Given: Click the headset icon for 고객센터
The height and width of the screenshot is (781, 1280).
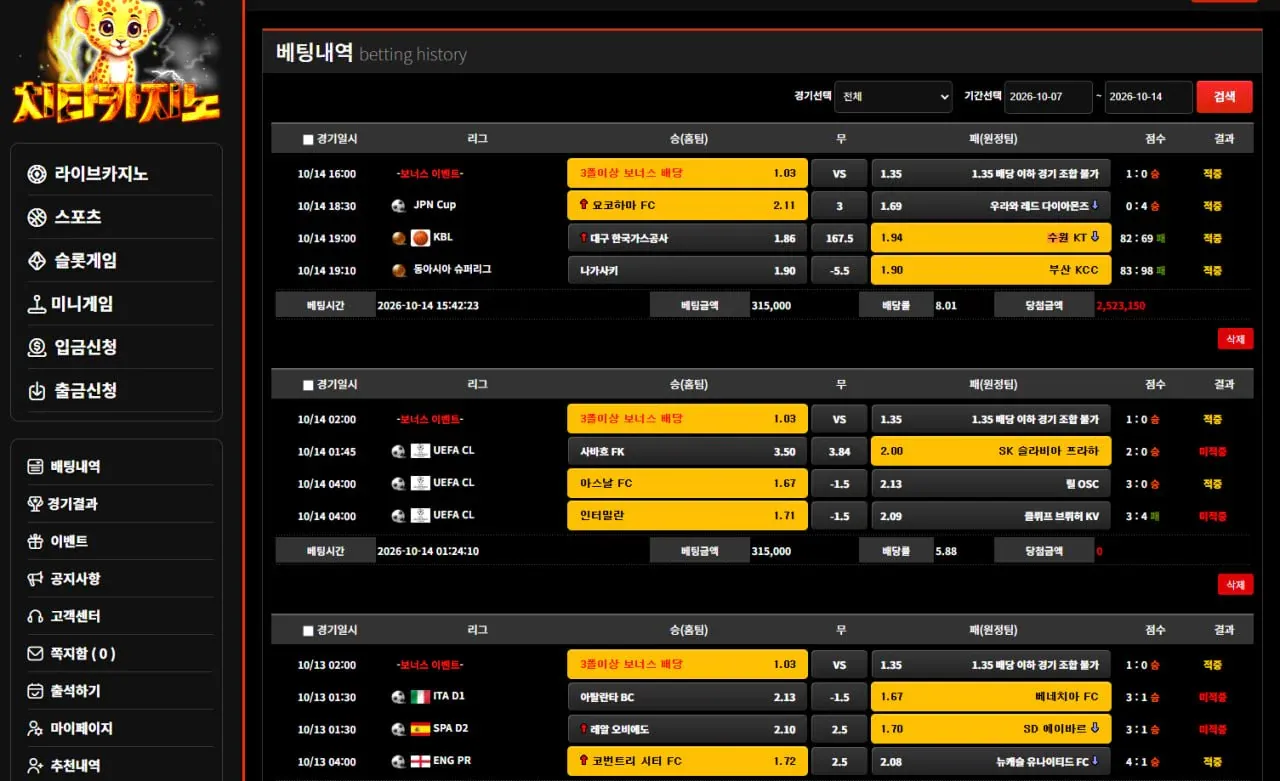Looking at the screenshot, I should point(35,616).
